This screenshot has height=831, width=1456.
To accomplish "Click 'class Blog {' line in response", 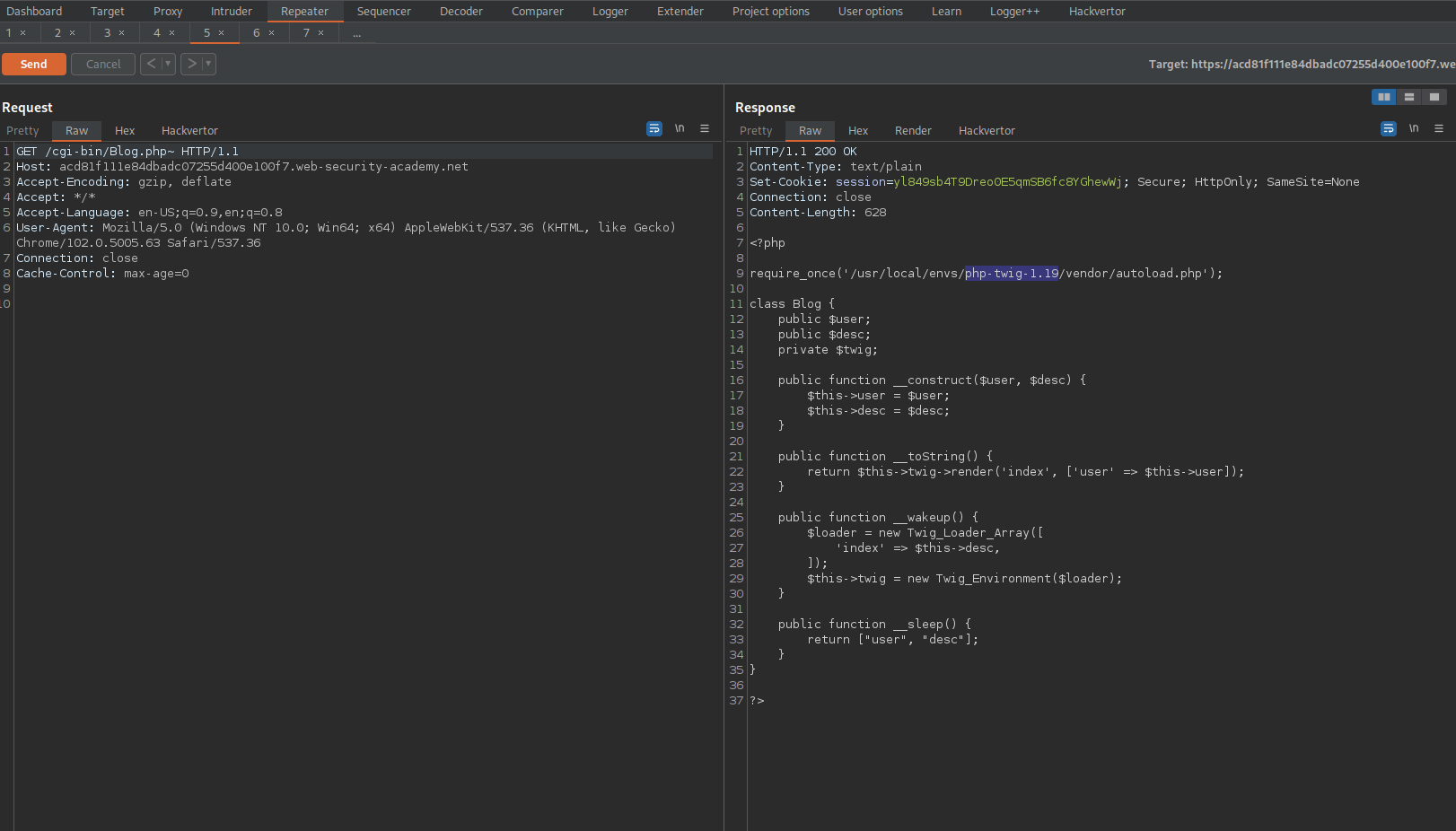I will [x=792, y=304].
